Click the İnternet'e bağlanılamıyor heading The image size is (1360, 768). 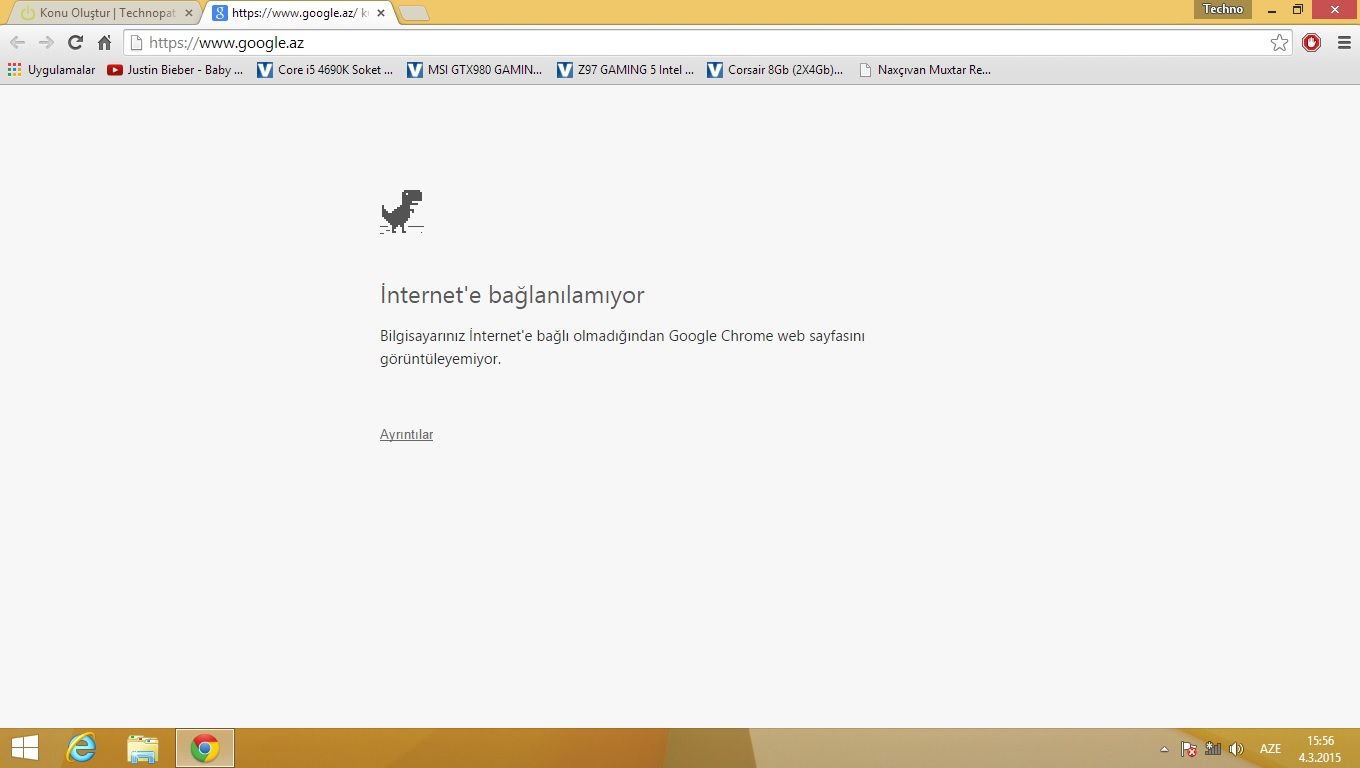click(512, 295)
